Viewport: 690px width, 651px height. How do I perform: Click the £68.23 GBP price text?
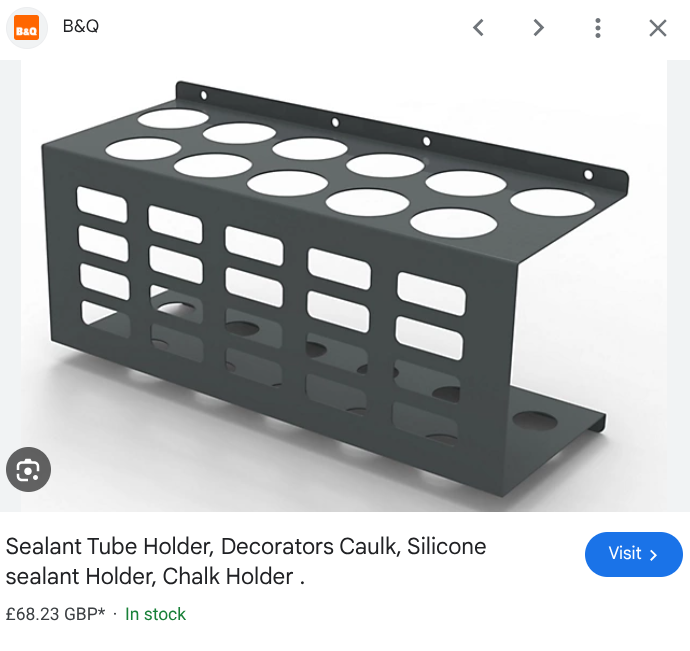pyautogui.click(x=51, y=614)
